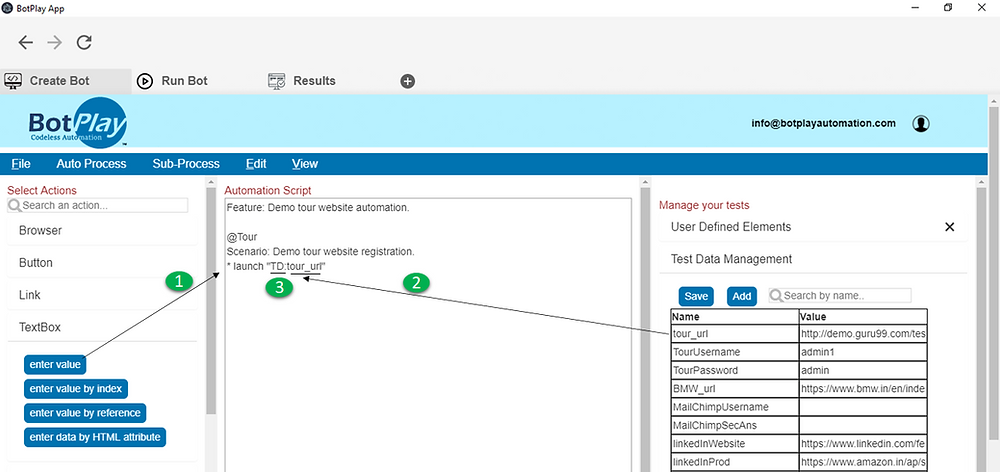Collapse the TextBox actions group
The height and width of the screenshot is (472, 1000).
click(102, 327)
